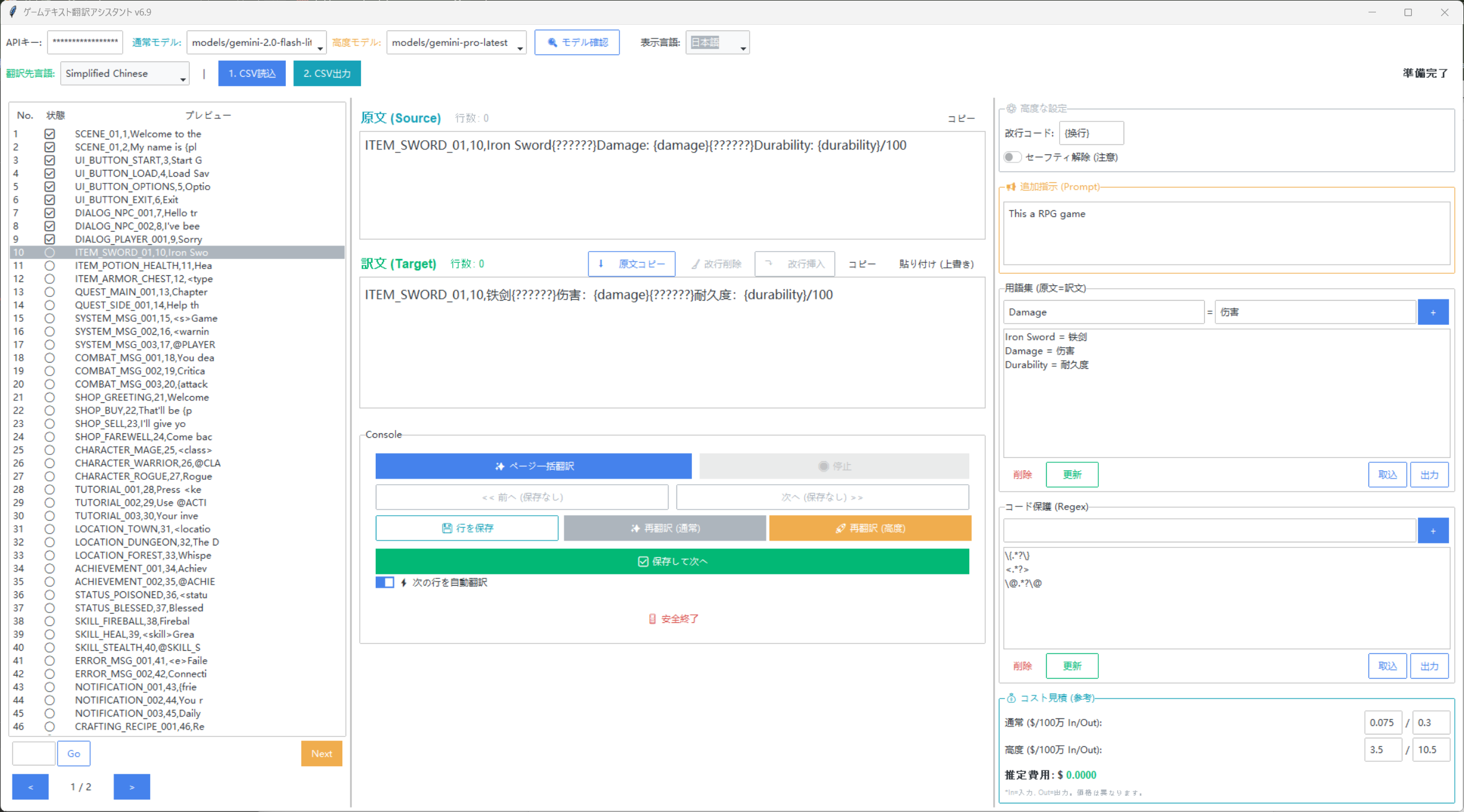The height and width of the screenshot is (812, 1464).
Task: Select radio status for row 11
Action: [x=50, y=265]
